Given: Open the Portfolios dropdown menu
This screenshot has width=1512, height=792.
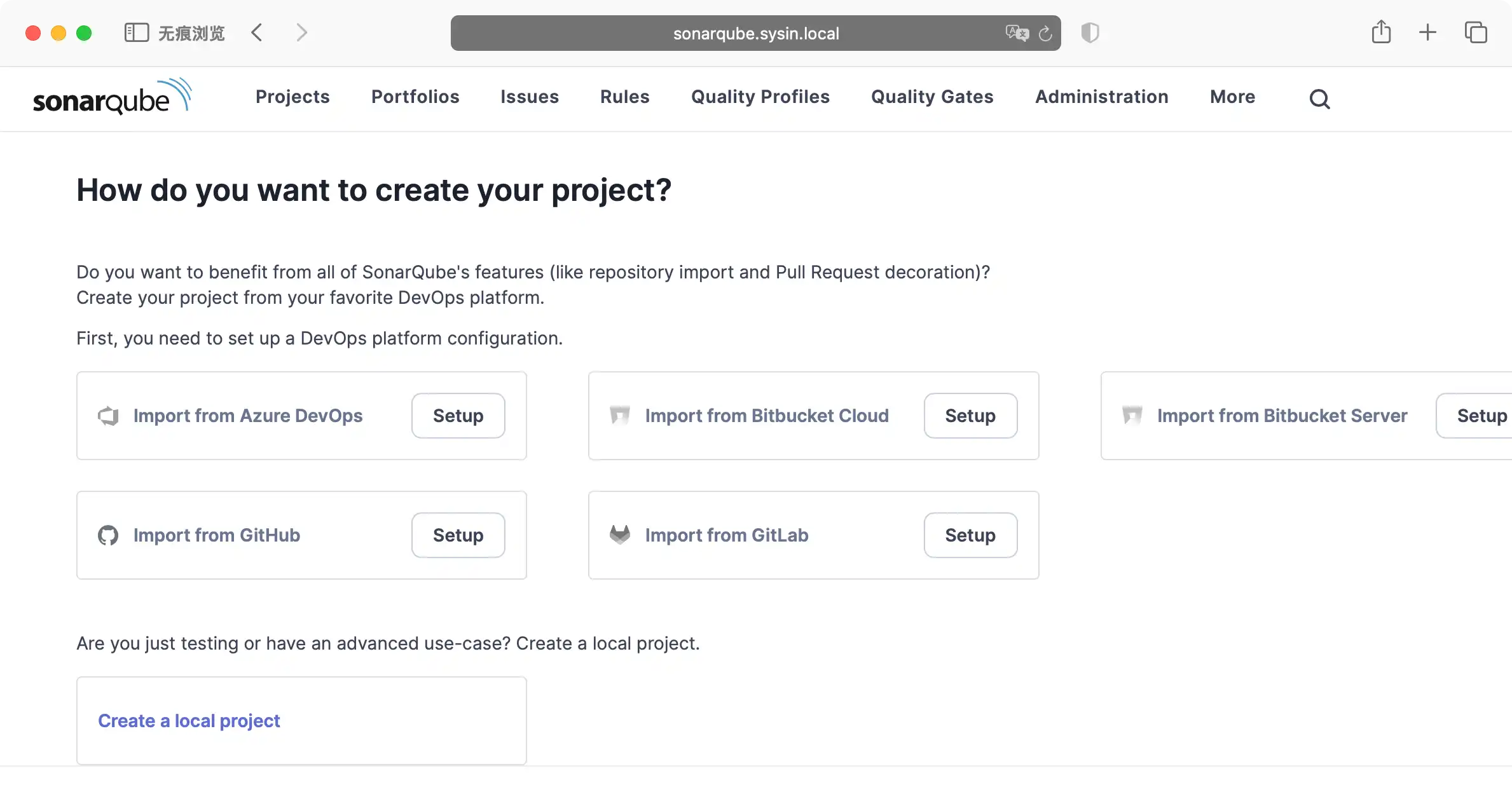Looking at the screenshot, I should (x=415, y=97).
